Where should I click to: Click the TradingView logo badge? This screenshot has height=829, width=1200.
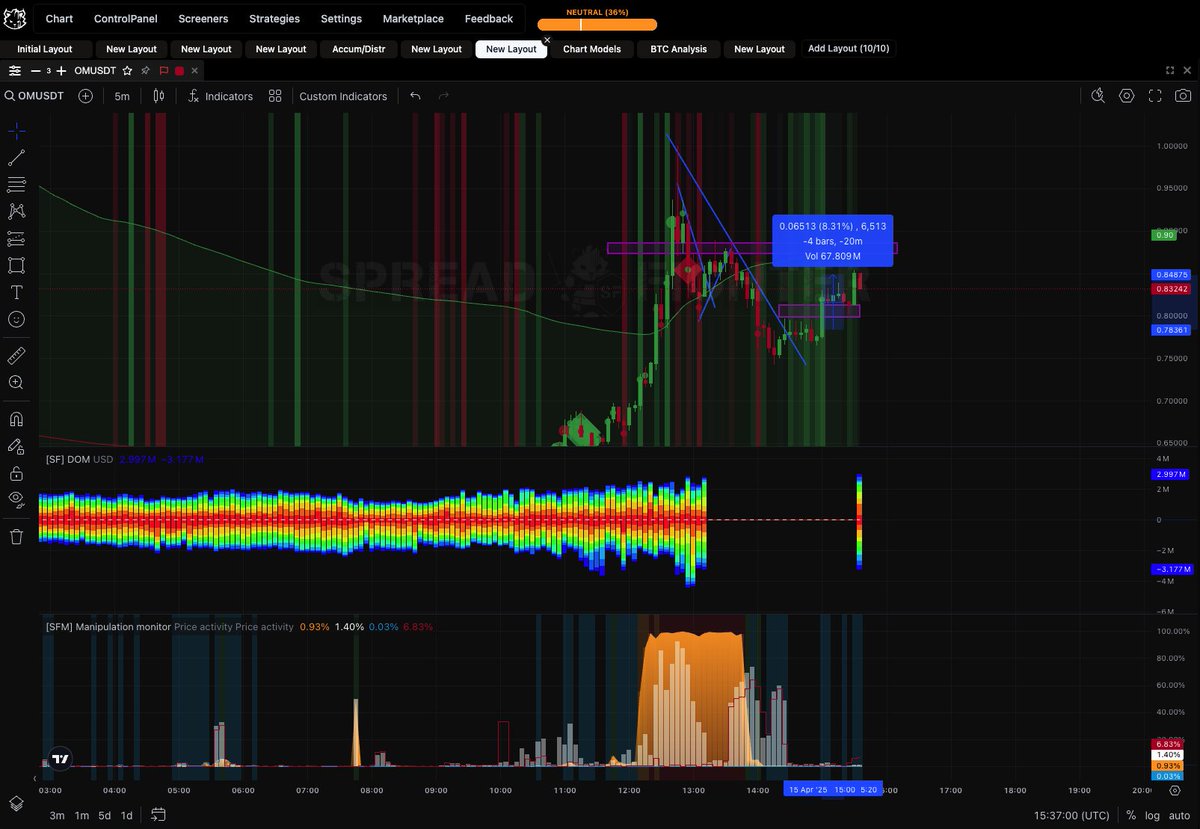(60, 759)
